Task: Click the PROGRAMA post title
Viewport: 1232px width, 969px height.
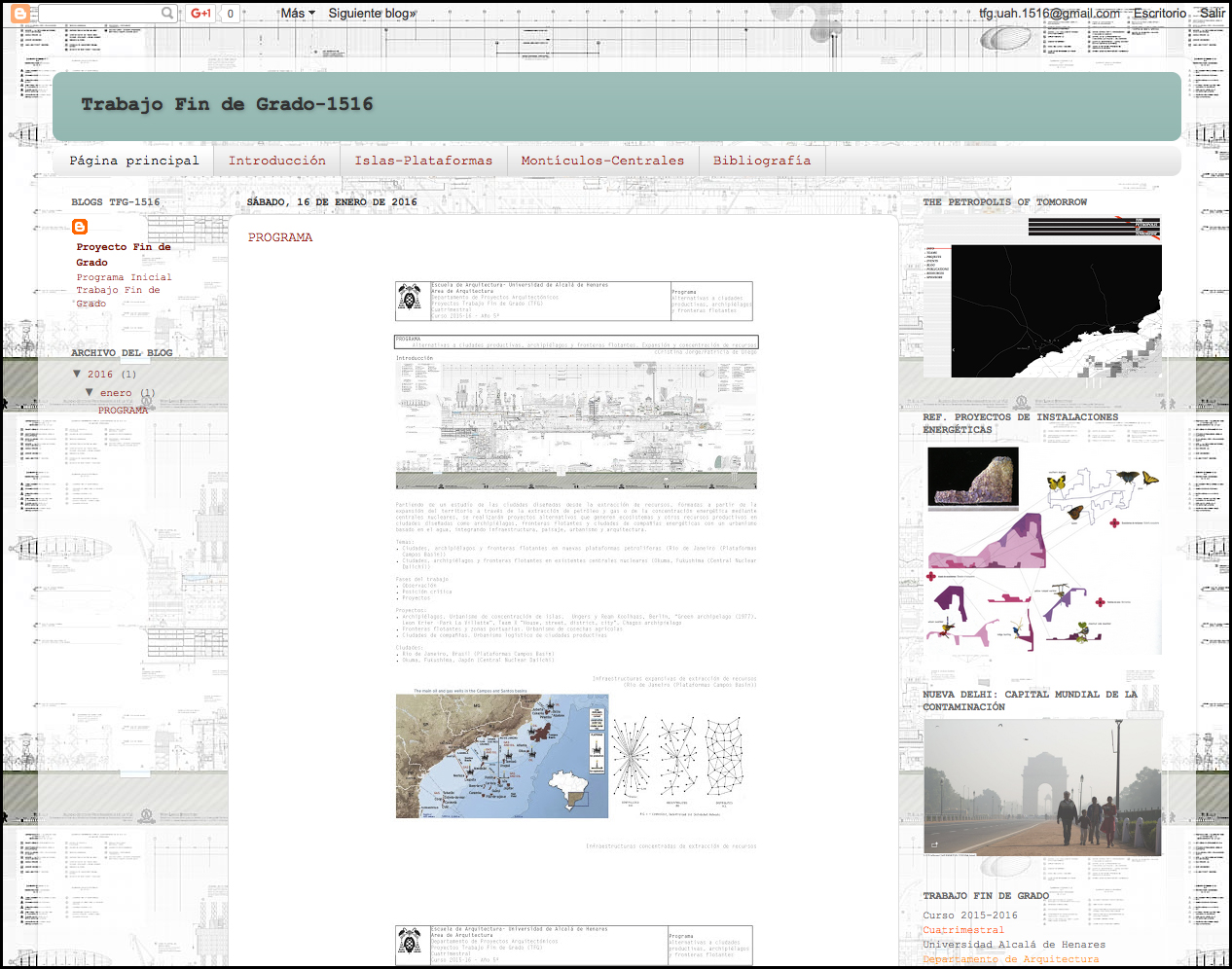Action: click(280, 237)
